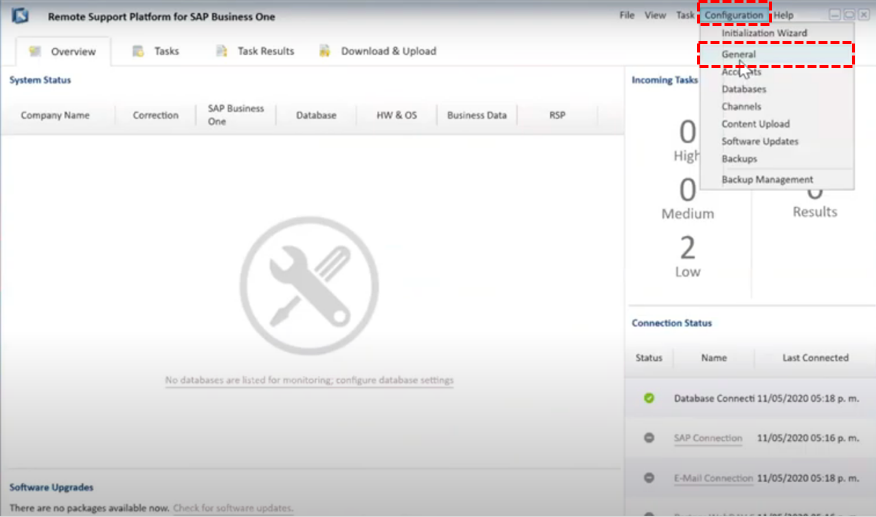Click the Business Data column header
876x517 pixels.
tap(477, 115)
